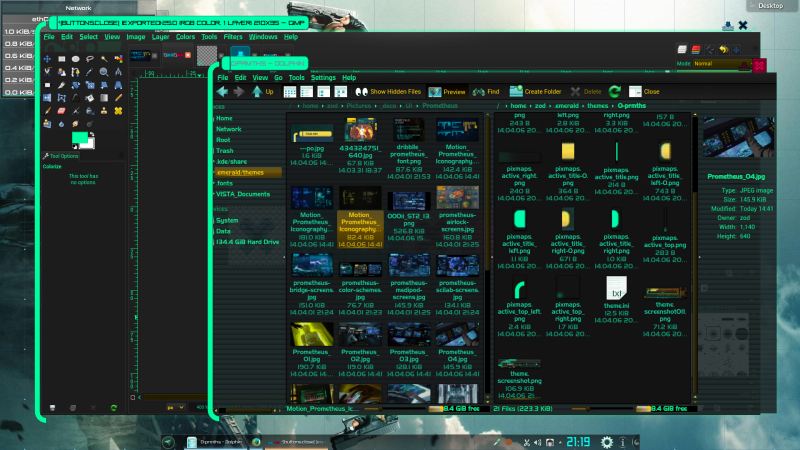
Task: Open settings gear in bottom panel
Action: click(607, 442)
